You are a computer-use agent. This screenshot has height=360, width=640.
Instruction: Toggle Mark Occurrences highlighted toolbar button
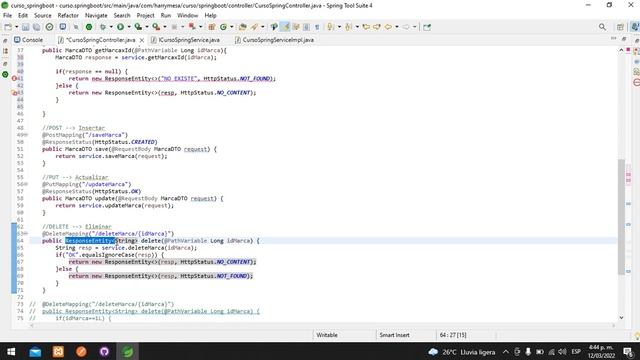[x=285, y=27]
